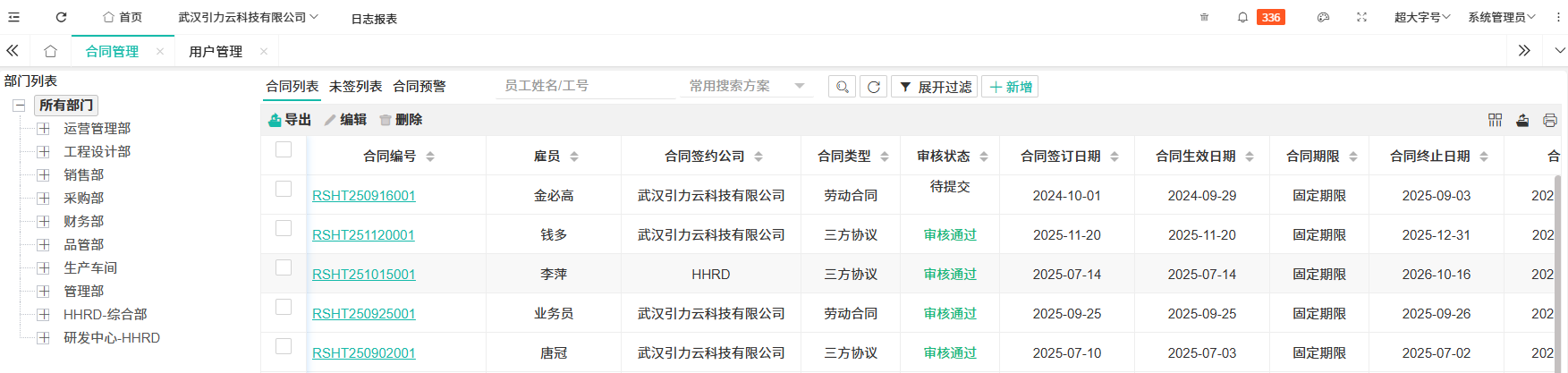Sort by 合同签订日期 column arrows
This screenshot has height=373, width=1568.
pos(1115,157)
